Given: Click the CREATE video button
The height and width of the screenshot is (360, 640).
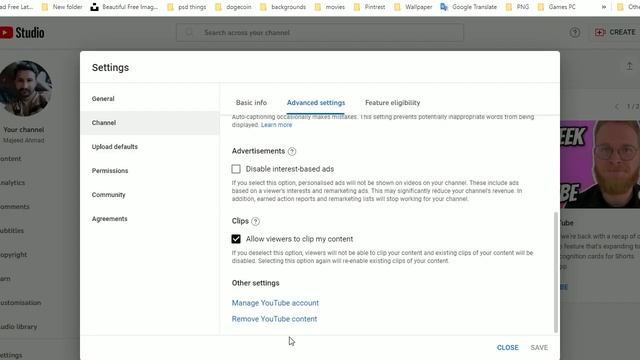Looking at the screenshot, I should pyautogui.click(x=615, y=32).
